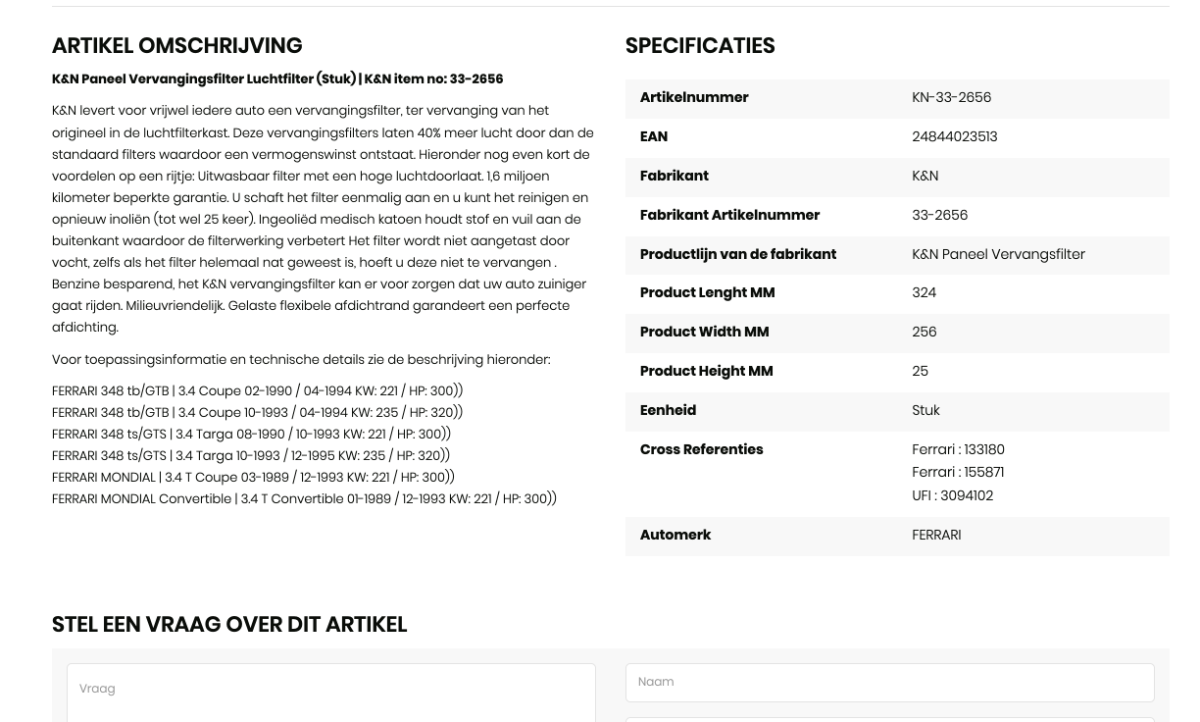Click the Product Width MM value 256
This screenshot has width=1200, height=722.
point(910,332)
